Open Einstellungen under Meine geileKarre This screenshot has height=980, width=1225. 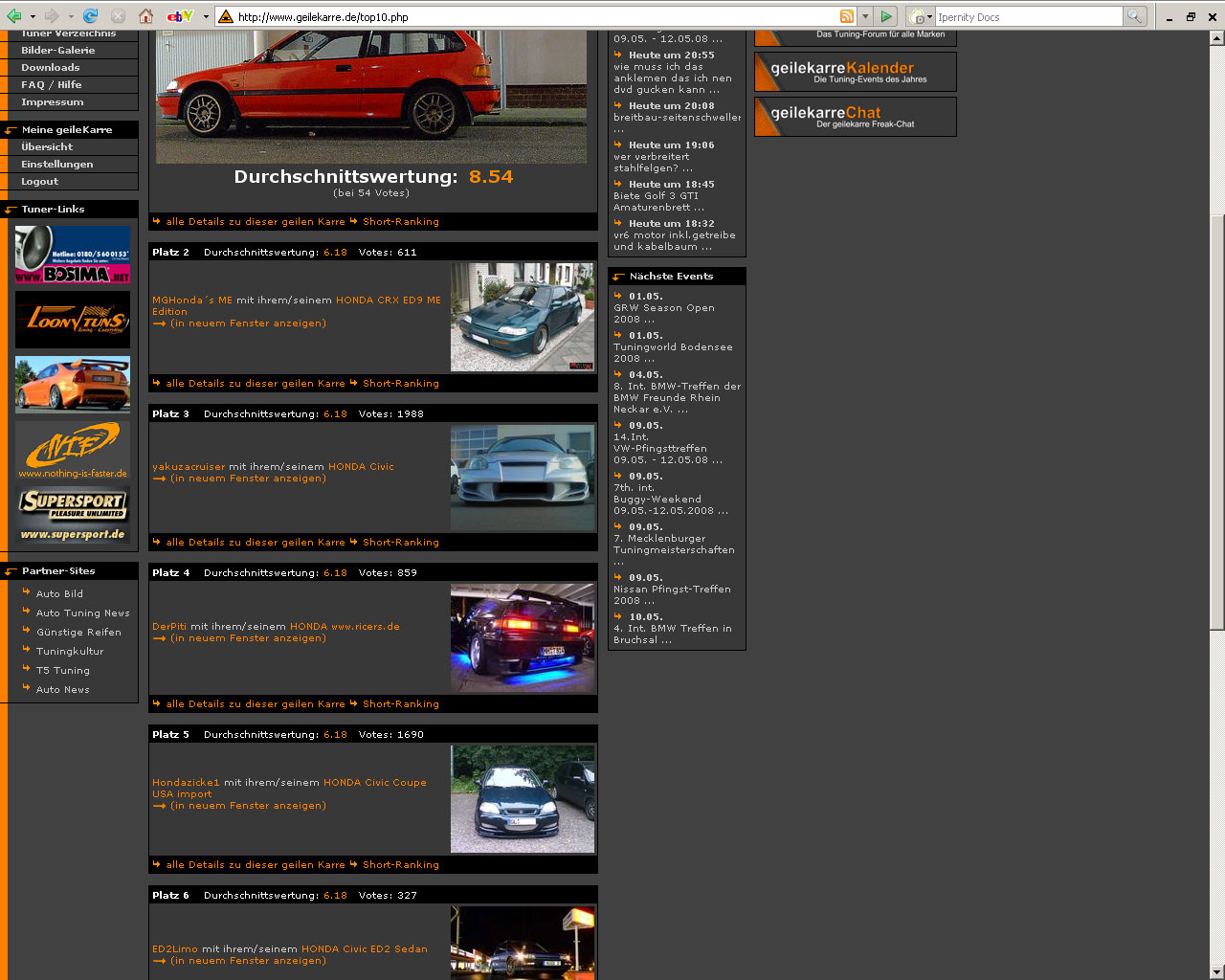[x=57, y=164]
